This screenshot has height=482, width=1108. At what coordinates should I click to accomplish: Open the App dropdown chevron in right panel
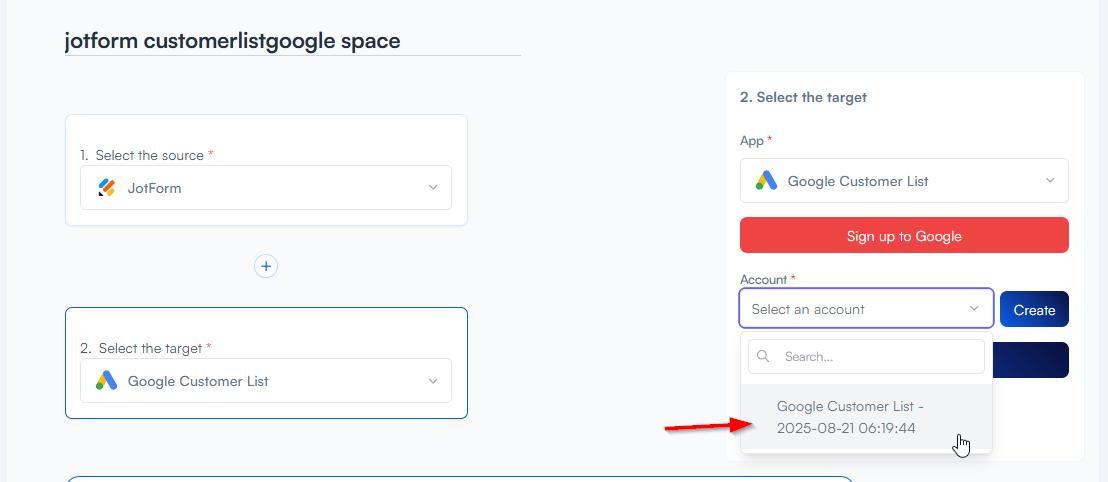(x=1050, y=181)
